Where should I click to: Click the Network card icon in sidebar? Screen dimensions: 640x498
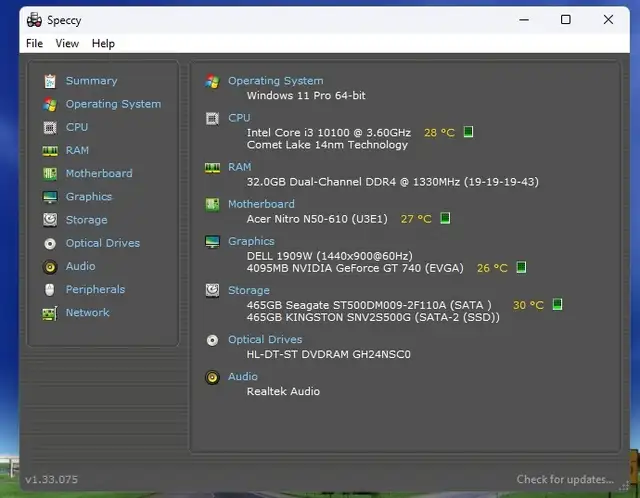[50, 313]
